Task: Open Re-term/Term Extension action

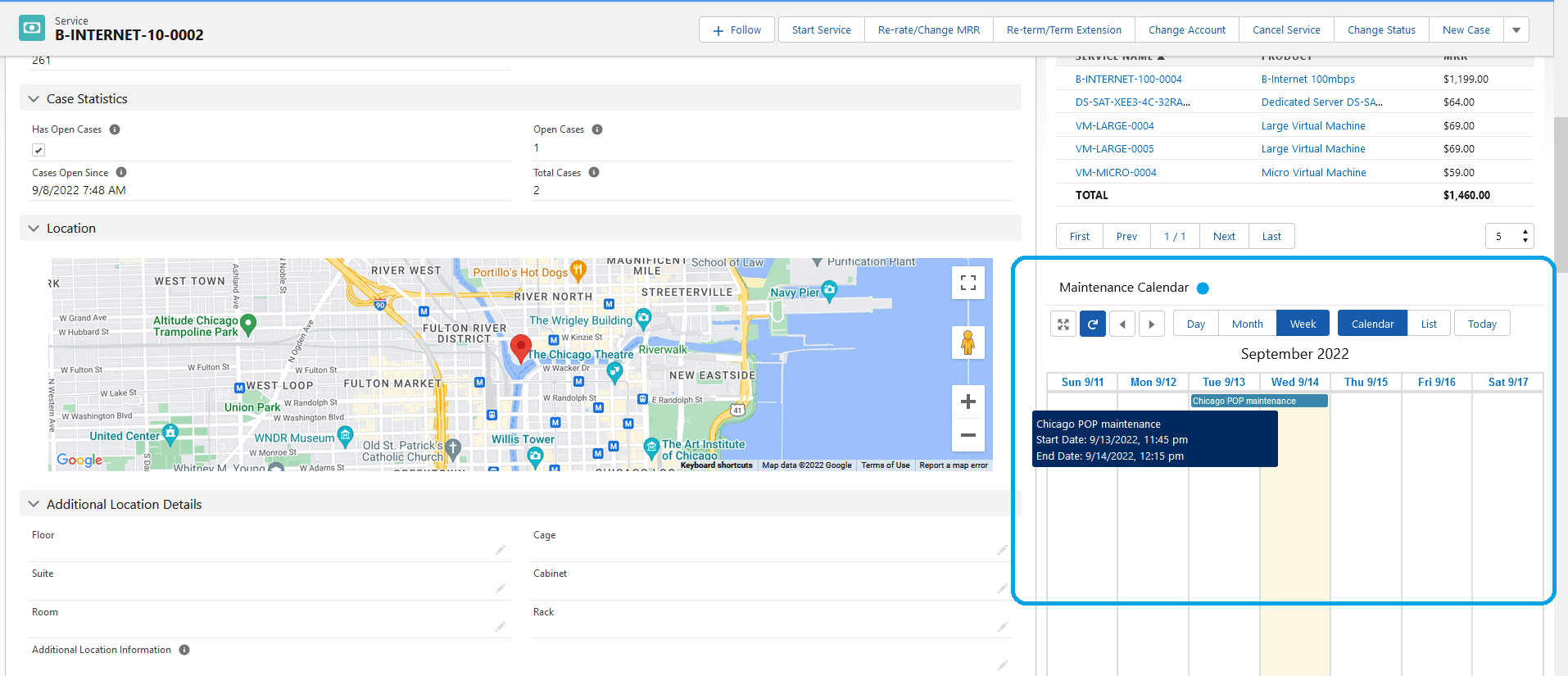Action: 1064,30
